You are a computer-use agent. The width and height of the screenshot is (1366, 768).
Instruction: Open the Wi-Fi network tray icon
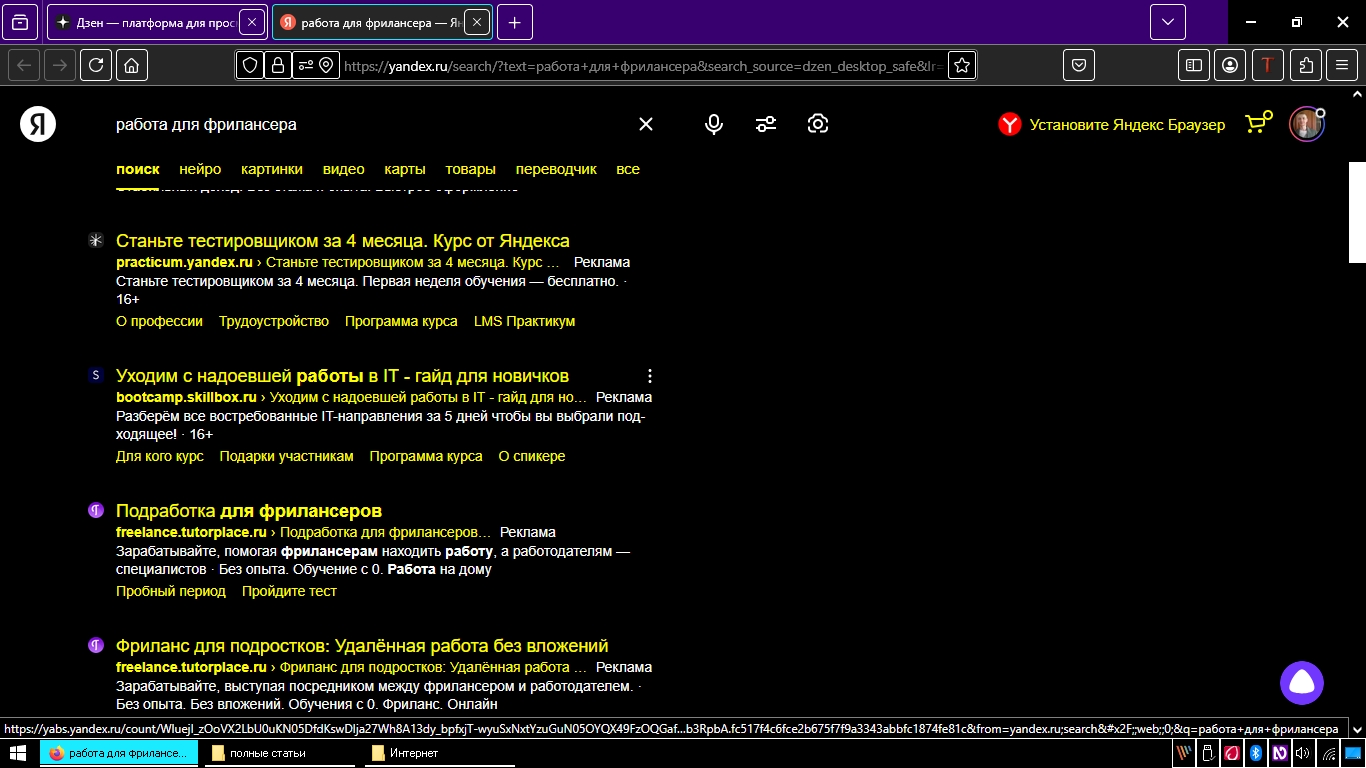(1328, 753)
